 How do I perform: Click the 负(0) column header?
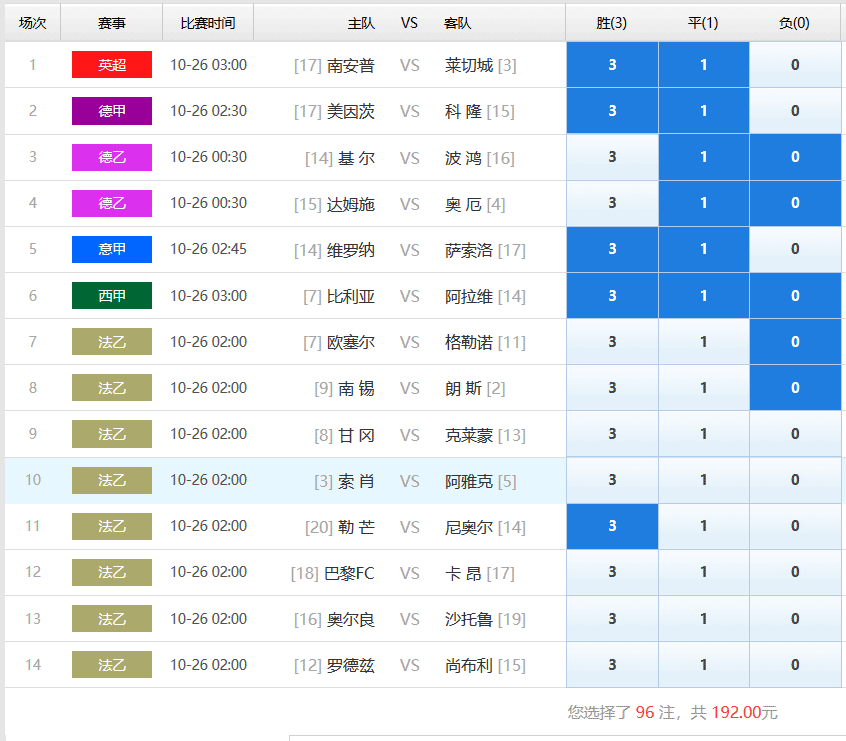pyautogui.click(x=794, y=23)
